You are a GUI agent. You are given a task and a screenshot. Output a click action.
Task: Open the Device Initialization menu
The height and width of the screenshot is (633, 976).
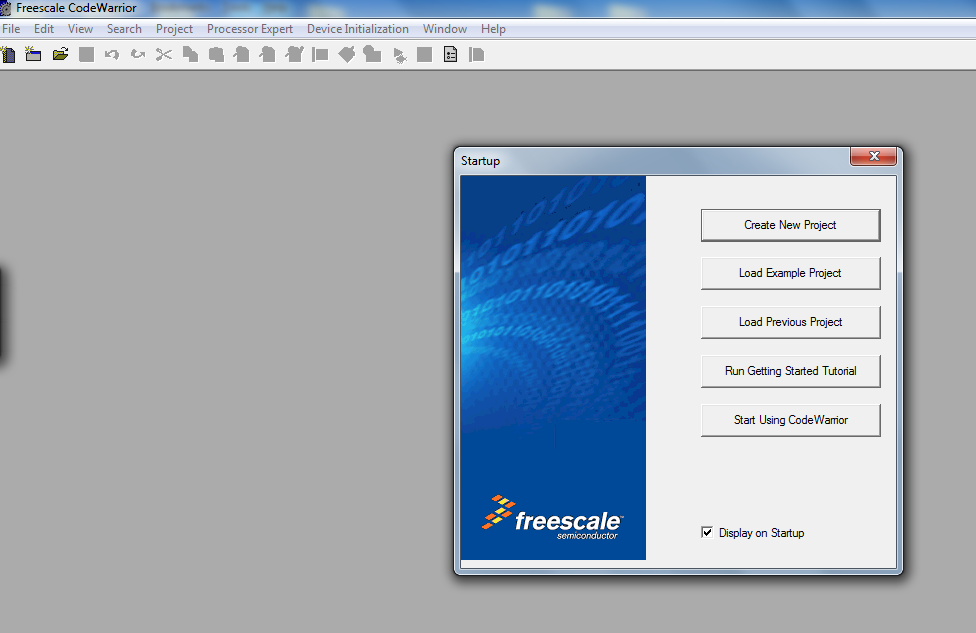coord(358,29)
